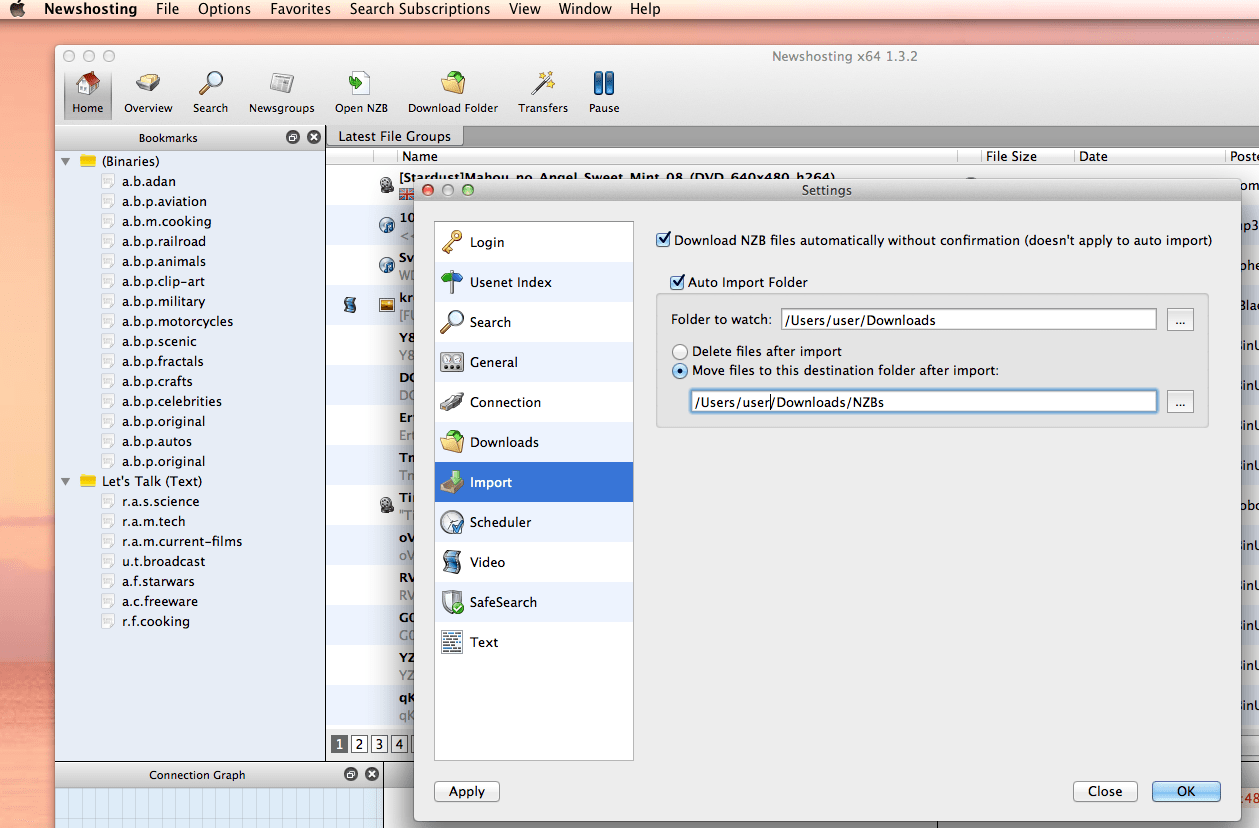Open the Search Subscriptions menu
Image resolution: width=1259 pixels, height=828 pixels.
pyautogui.click(x=419, y=9)
